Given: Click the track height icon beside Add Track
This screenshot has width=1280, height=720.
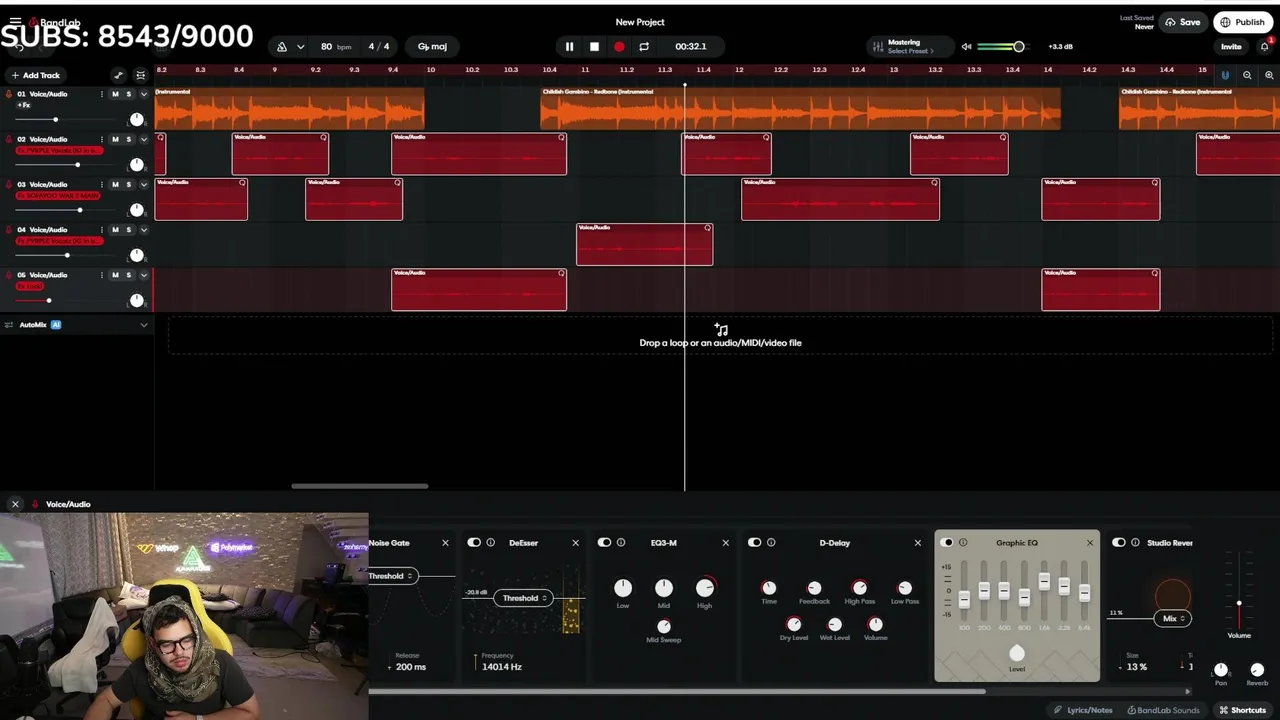Looking at the screenshot, I should [x=140, y=75].
